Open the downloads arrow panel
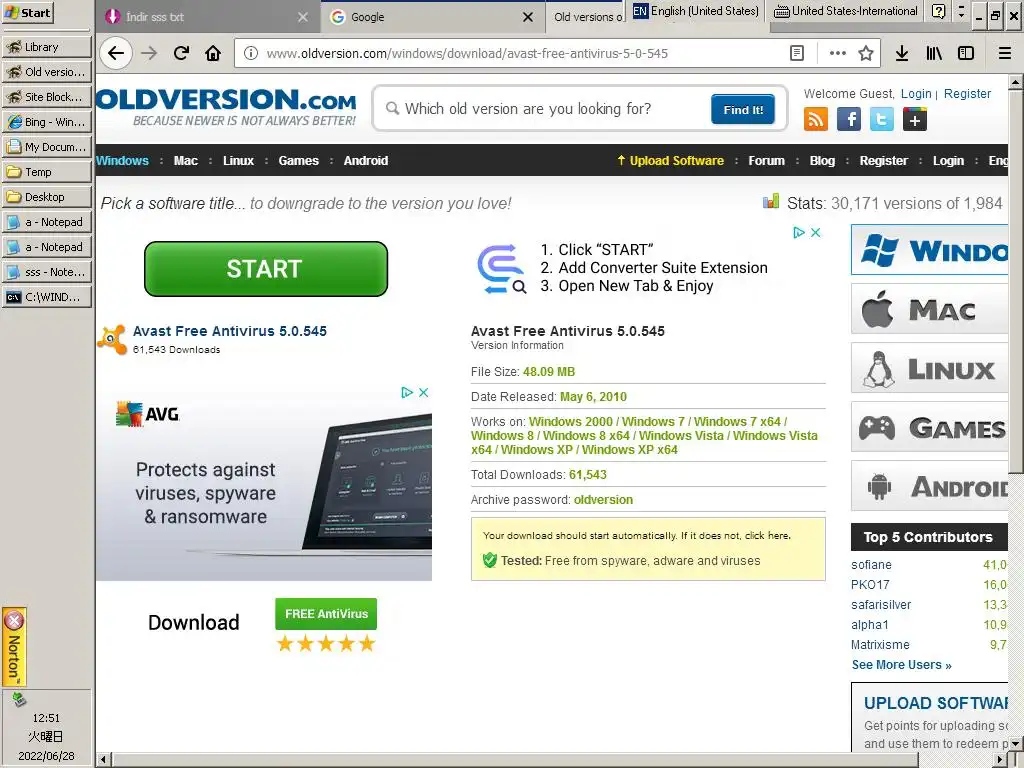Image resolution: width=1024 pixels, height=768 pixels. pos(902,54)
